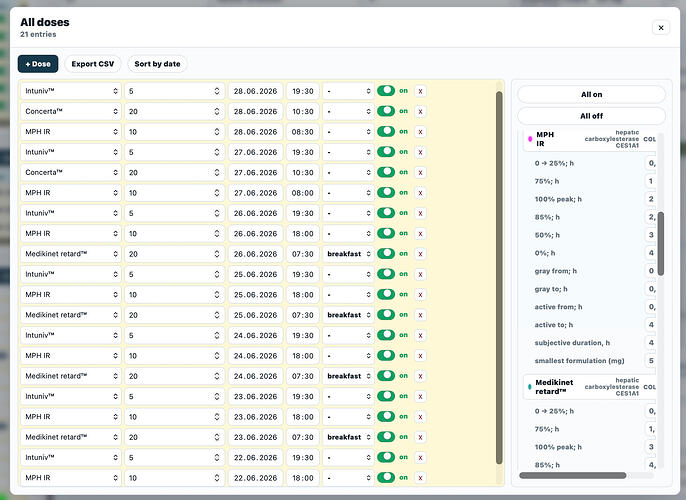The height and width of the screenshot is (500, 686).
Task: Disable Intuniv dose on 27.06.2026
Action: 386,152
